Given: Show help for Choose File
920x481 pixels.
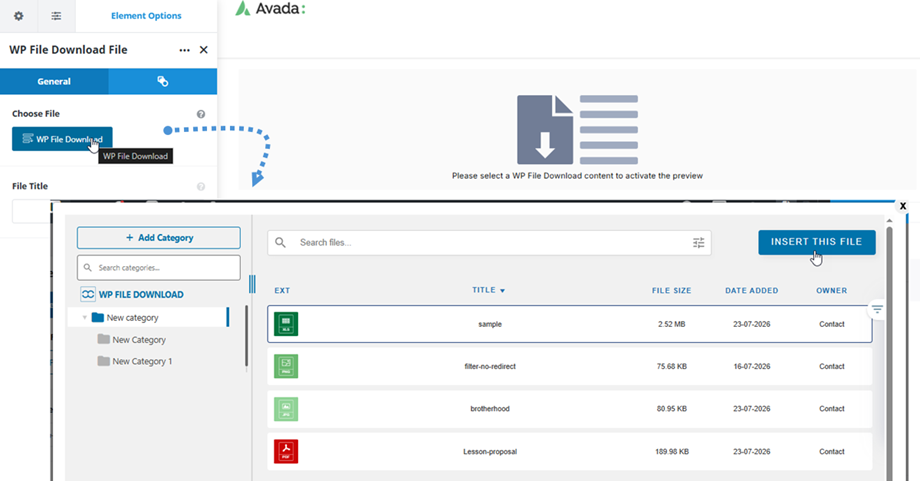Looking at the screenshot, I should point(201,114).
